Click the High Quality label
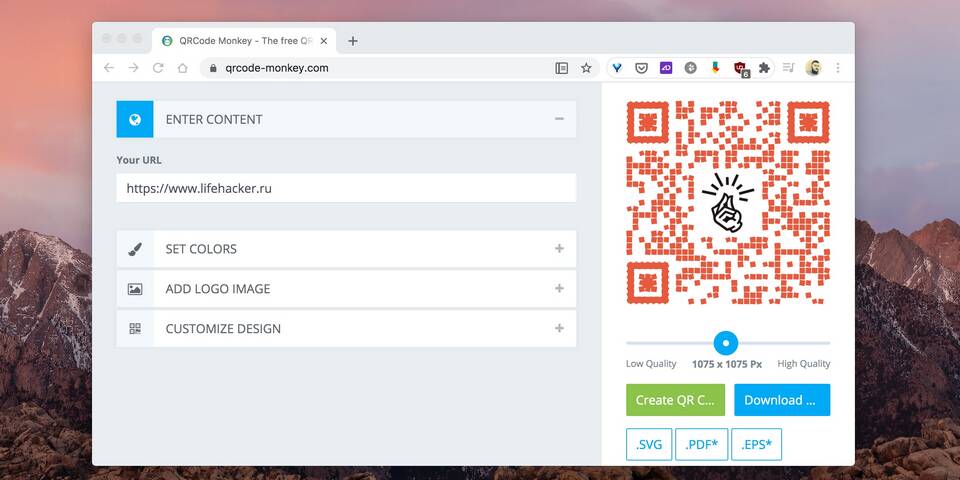The height and width of the screenshot is (480, 960). 804,364
